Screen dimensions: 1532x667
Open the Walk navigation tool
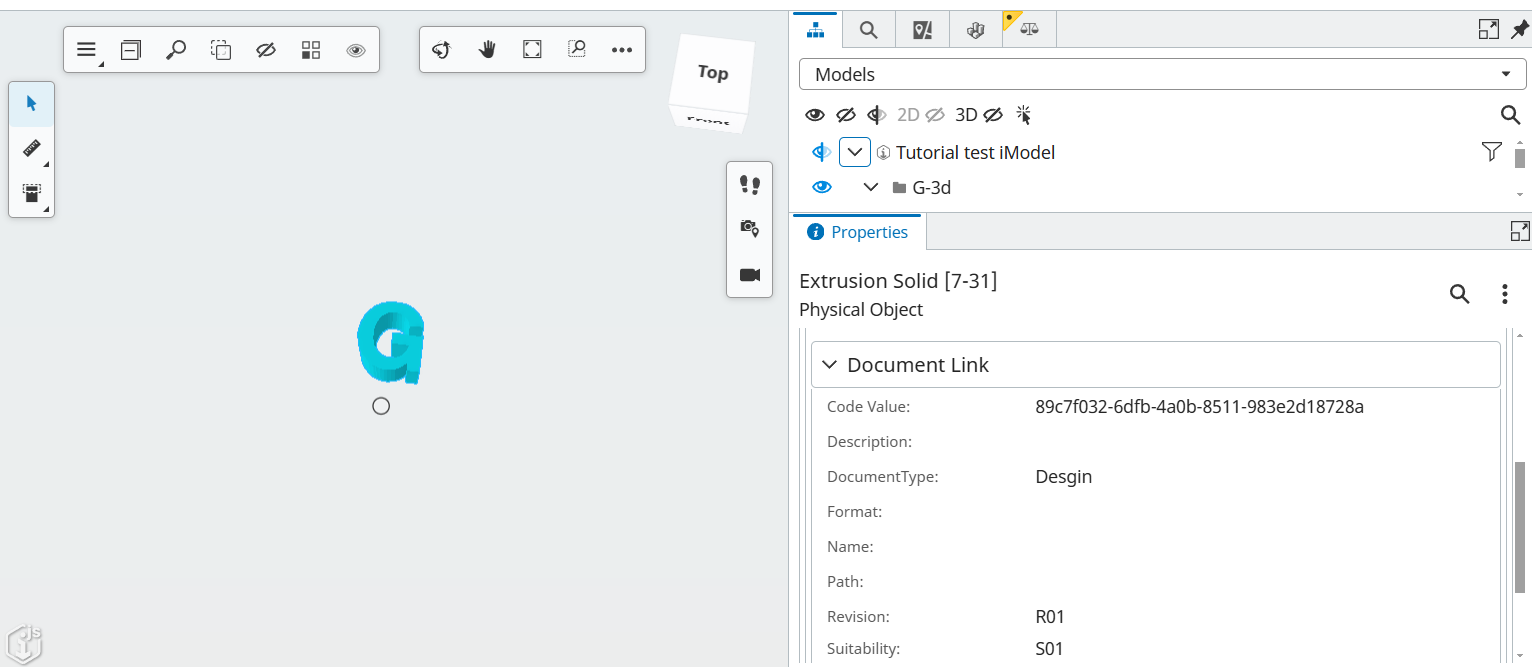749,185
